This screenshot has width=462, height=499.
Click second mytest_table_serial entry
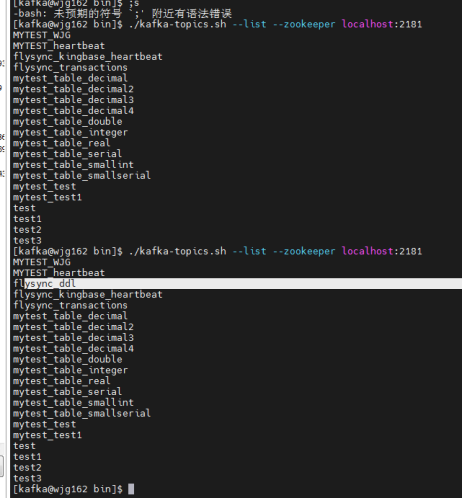[67, 392]
